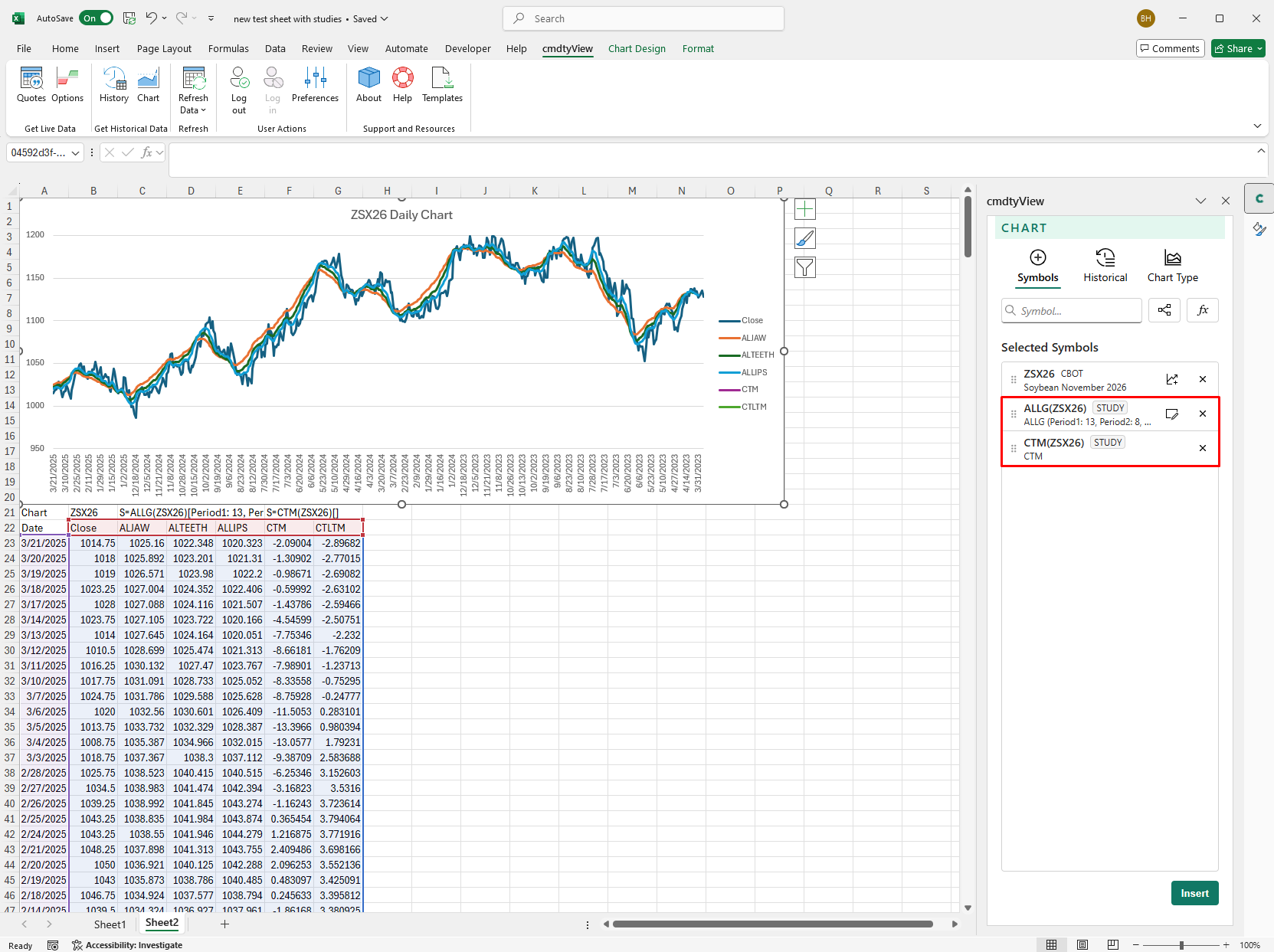
Task: Click the Undo arrow in title bar
Action: [x=152, y=18]
